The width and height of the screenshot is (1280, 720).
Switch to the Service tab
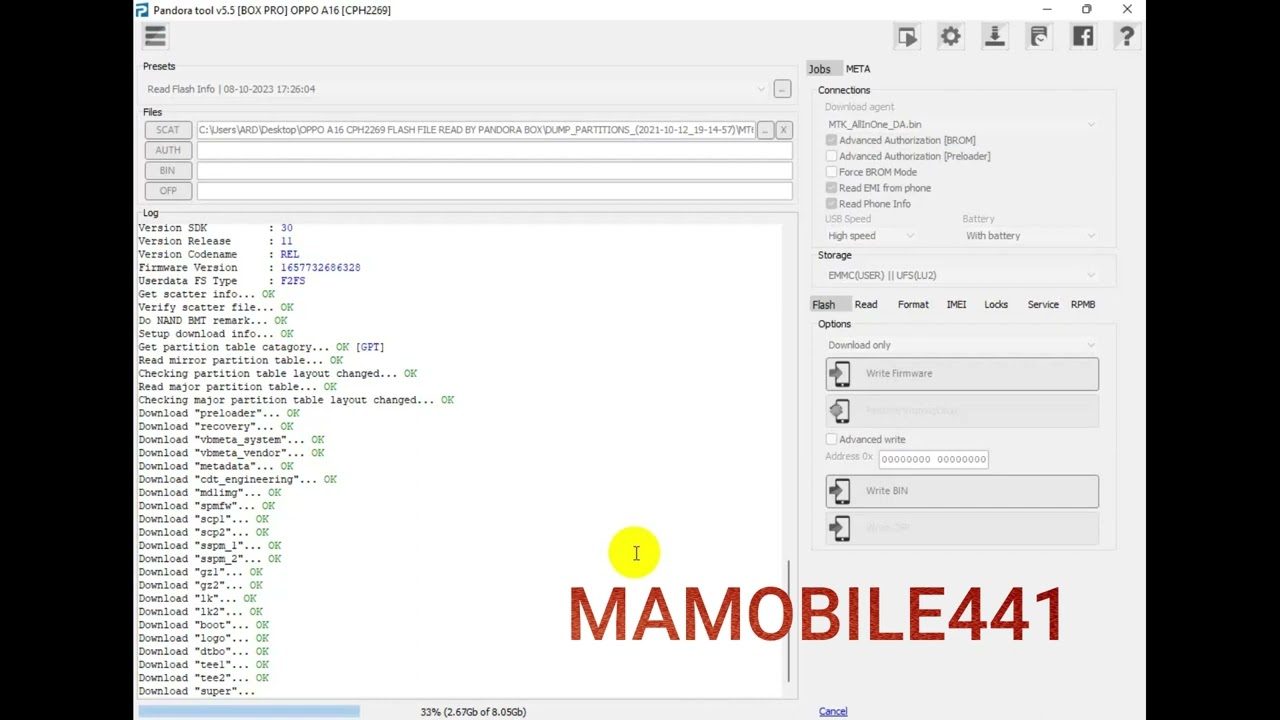pyautogui.click(x=1043, y=304)
